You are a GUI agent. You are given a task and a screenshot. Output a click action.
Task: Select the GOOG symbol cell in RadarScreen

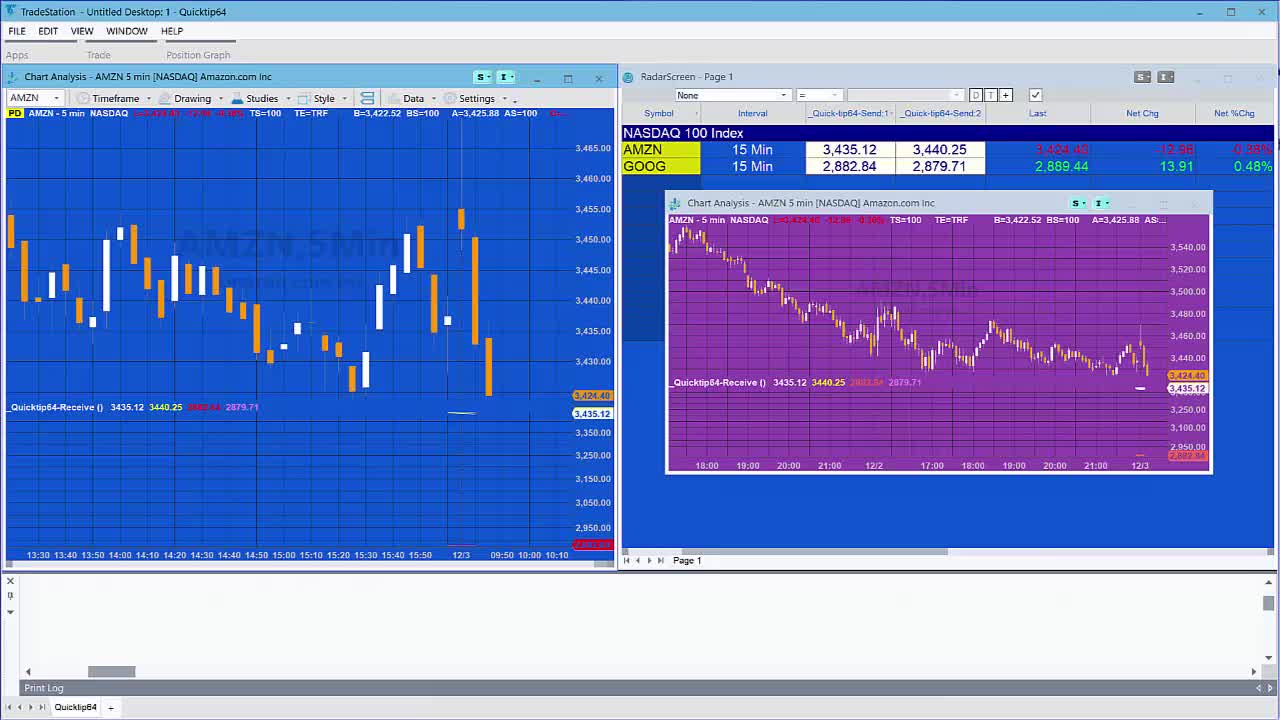pyautogui.click(x=660, y=166)
